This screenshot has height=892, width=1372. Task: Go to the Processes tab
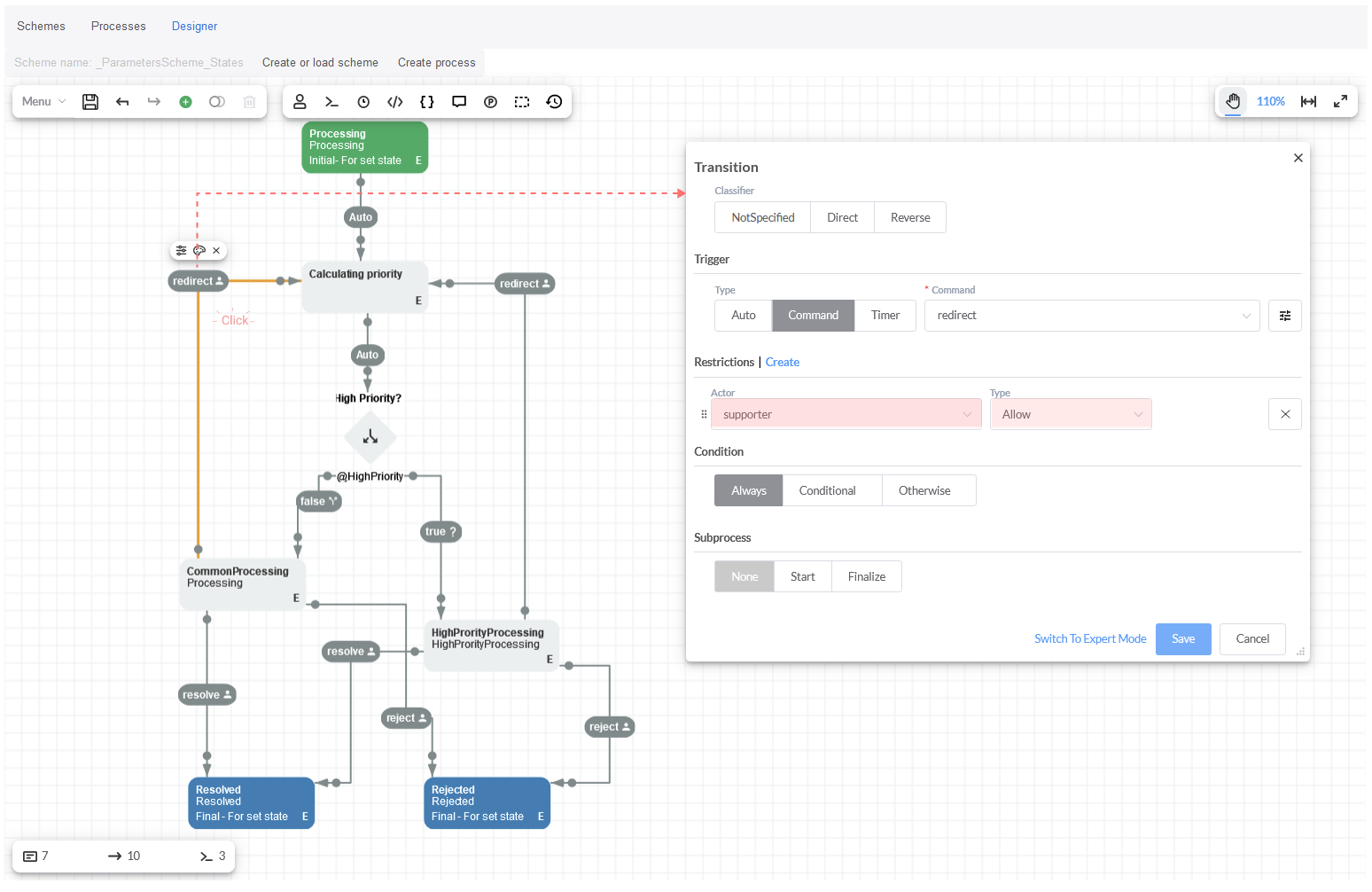point(119,26)
